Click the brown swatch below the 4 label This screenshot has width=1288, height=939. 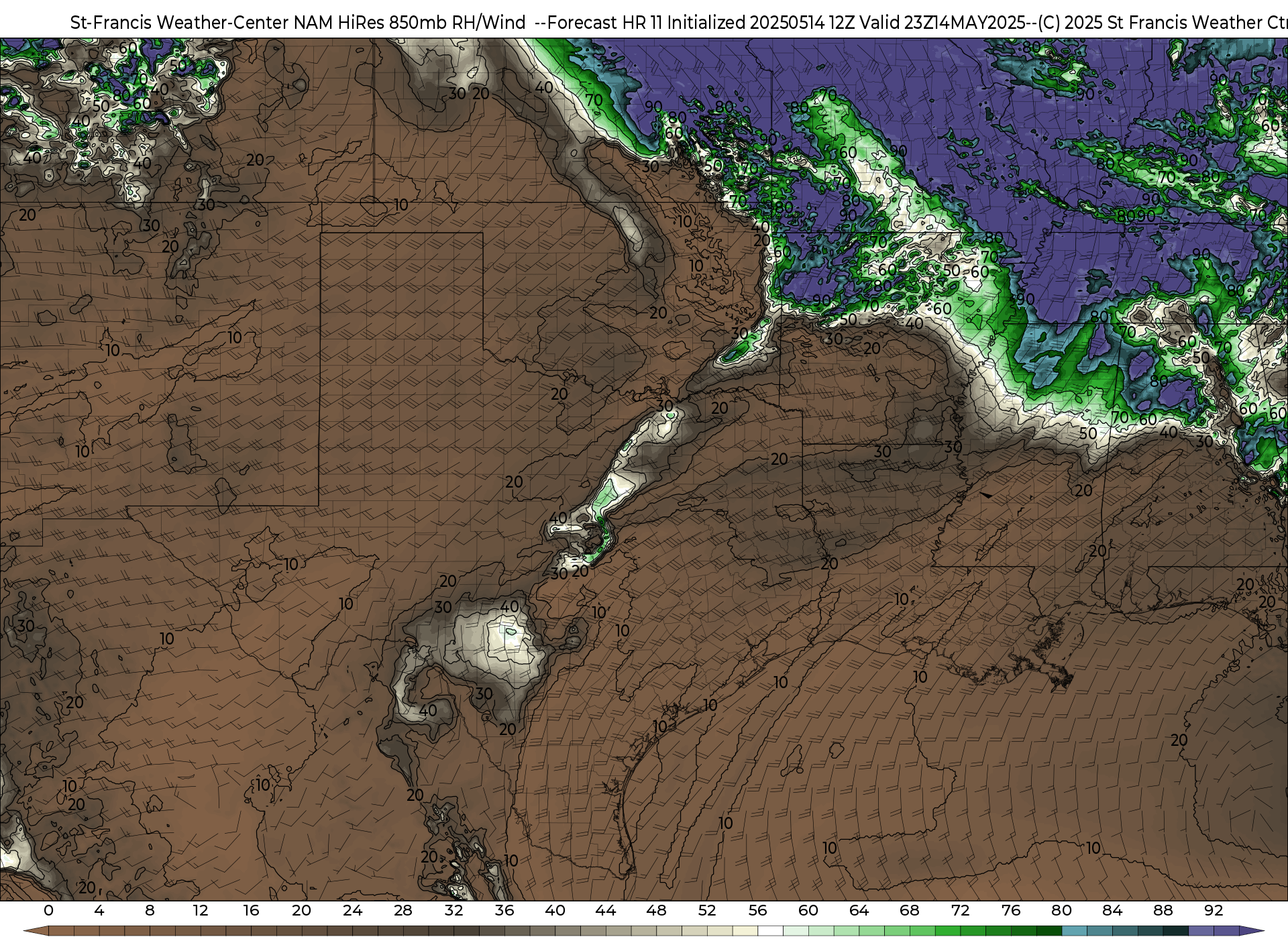click(x=111, y=931)
